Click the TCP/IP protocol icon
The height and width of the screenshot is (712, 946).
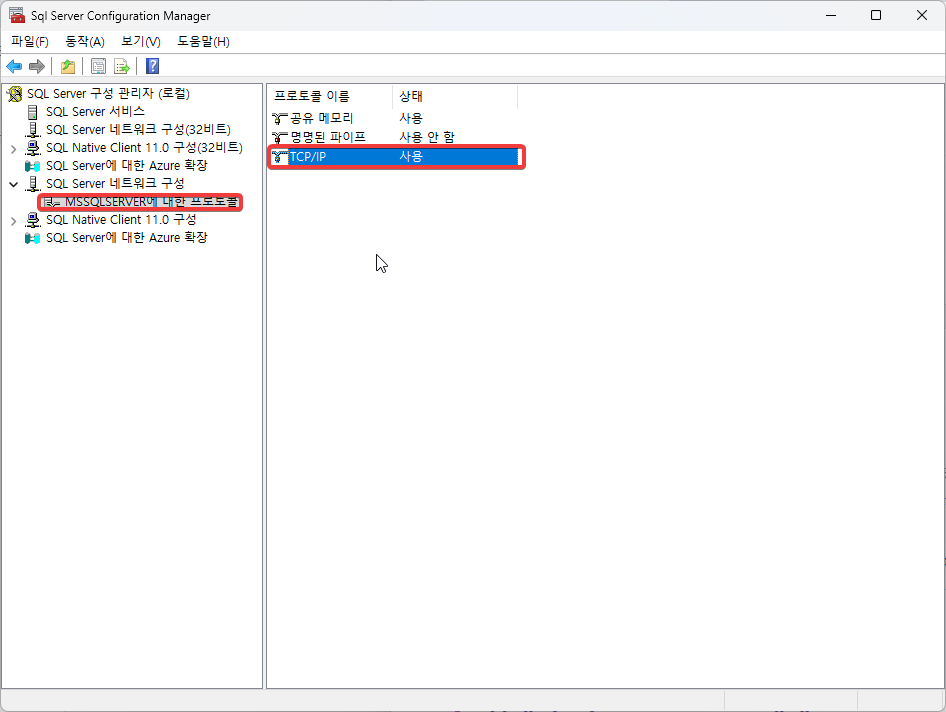click(279, 157)
